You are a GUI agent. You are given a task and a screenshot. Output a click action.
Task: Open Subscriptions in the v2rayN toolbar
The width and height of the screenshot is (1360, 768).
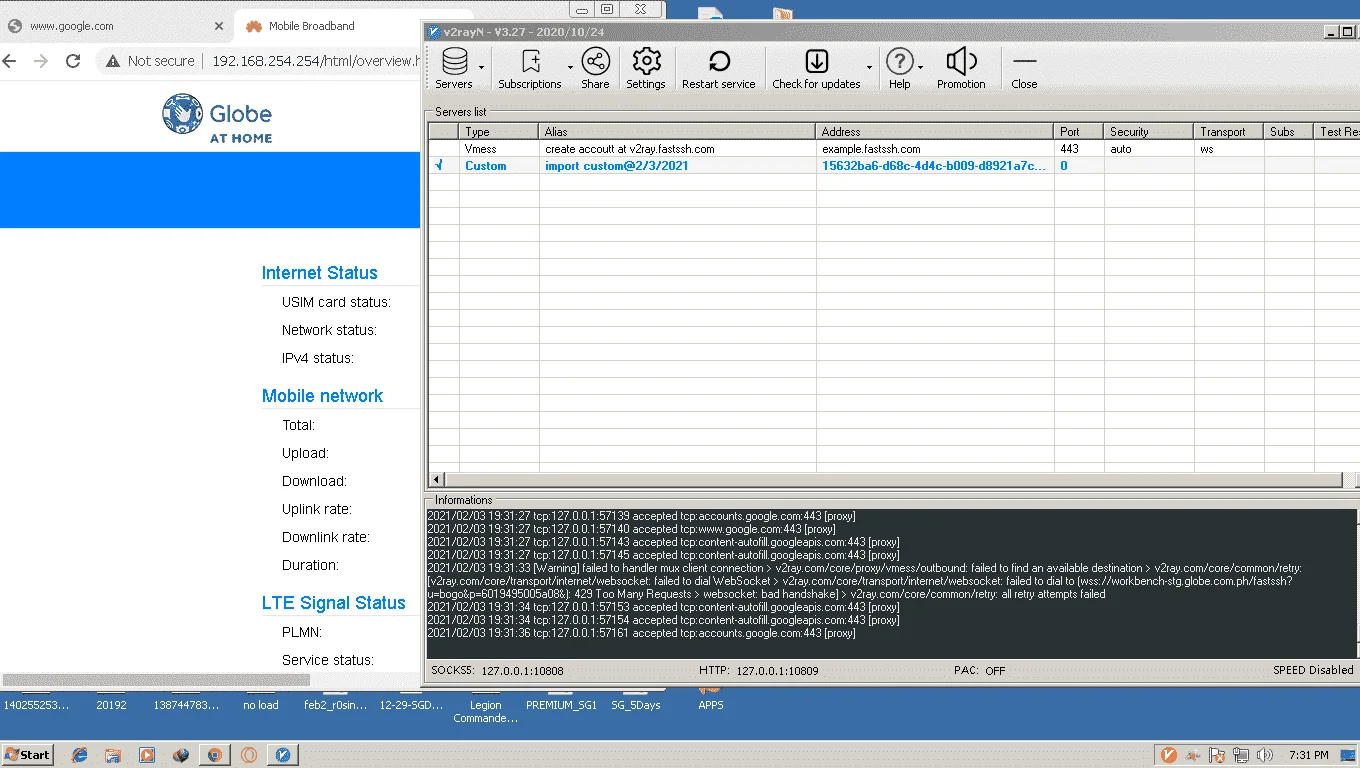(530, 68)
